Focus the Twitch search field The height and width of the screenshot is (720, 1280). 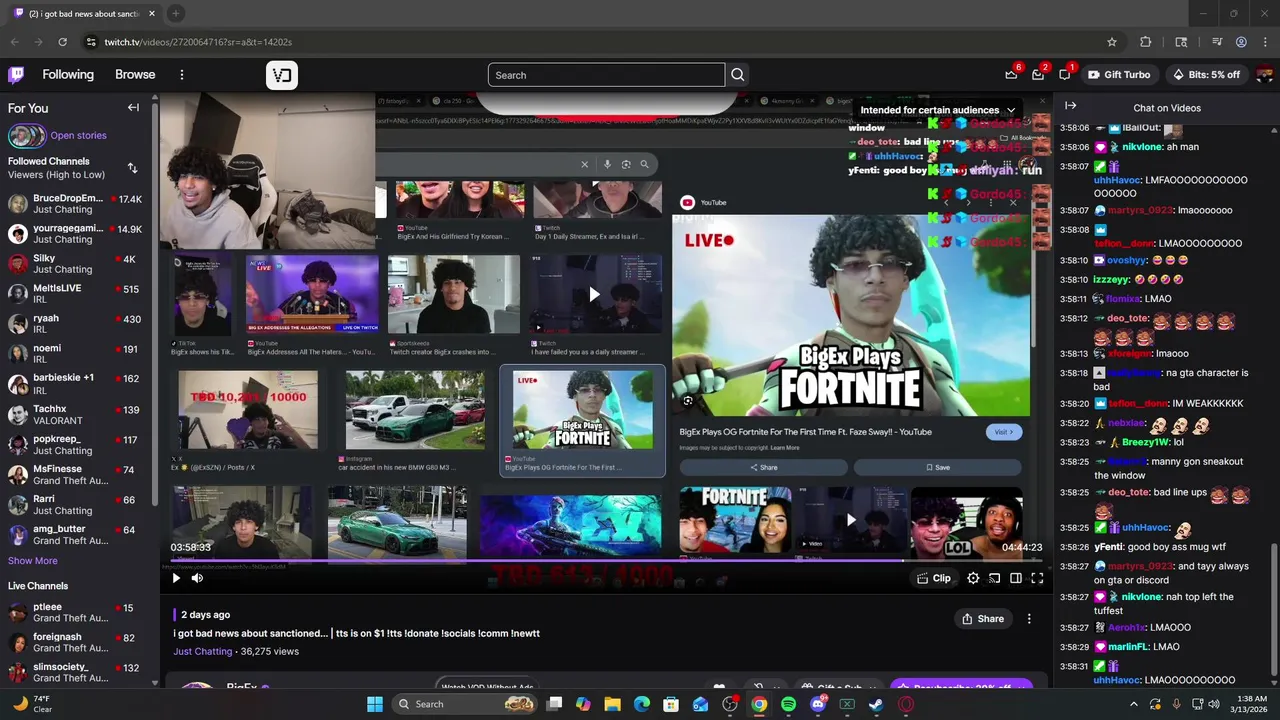[x=606, y=75]
